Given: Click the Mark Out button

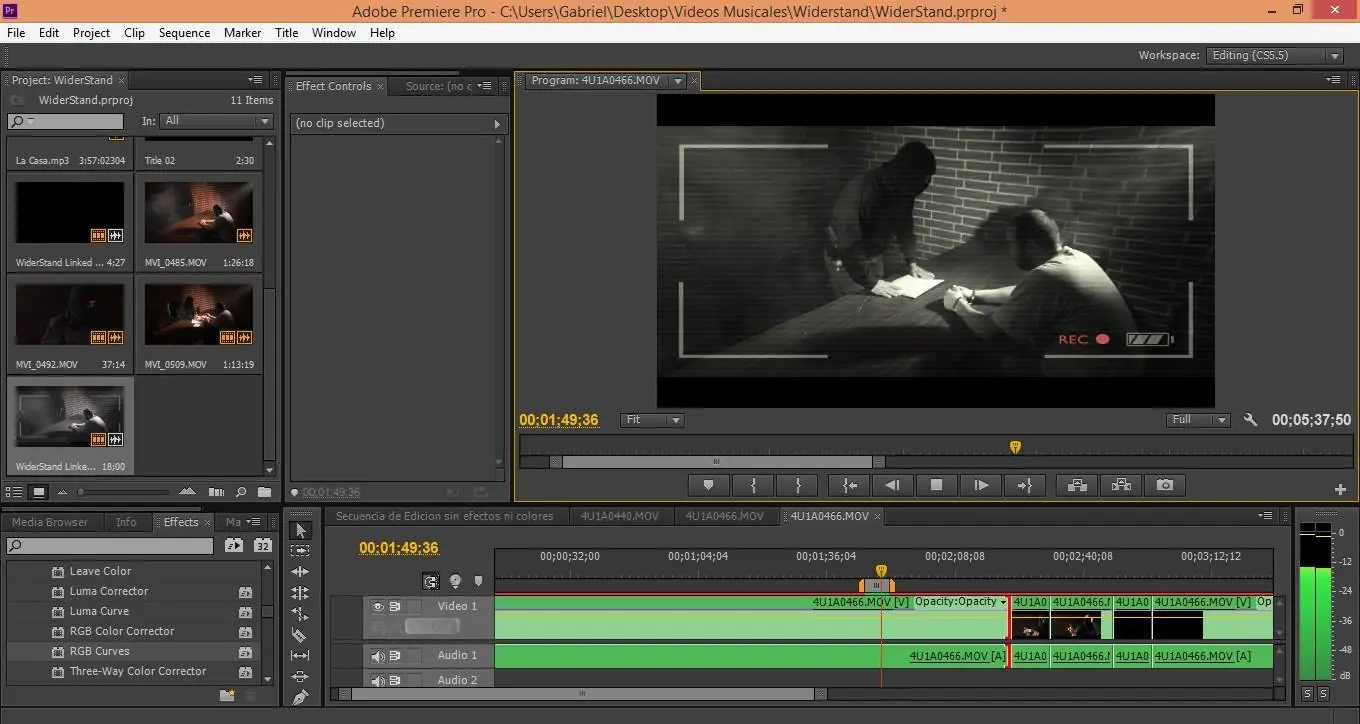Looking at the screenshot, I should (x=797, y=485).
